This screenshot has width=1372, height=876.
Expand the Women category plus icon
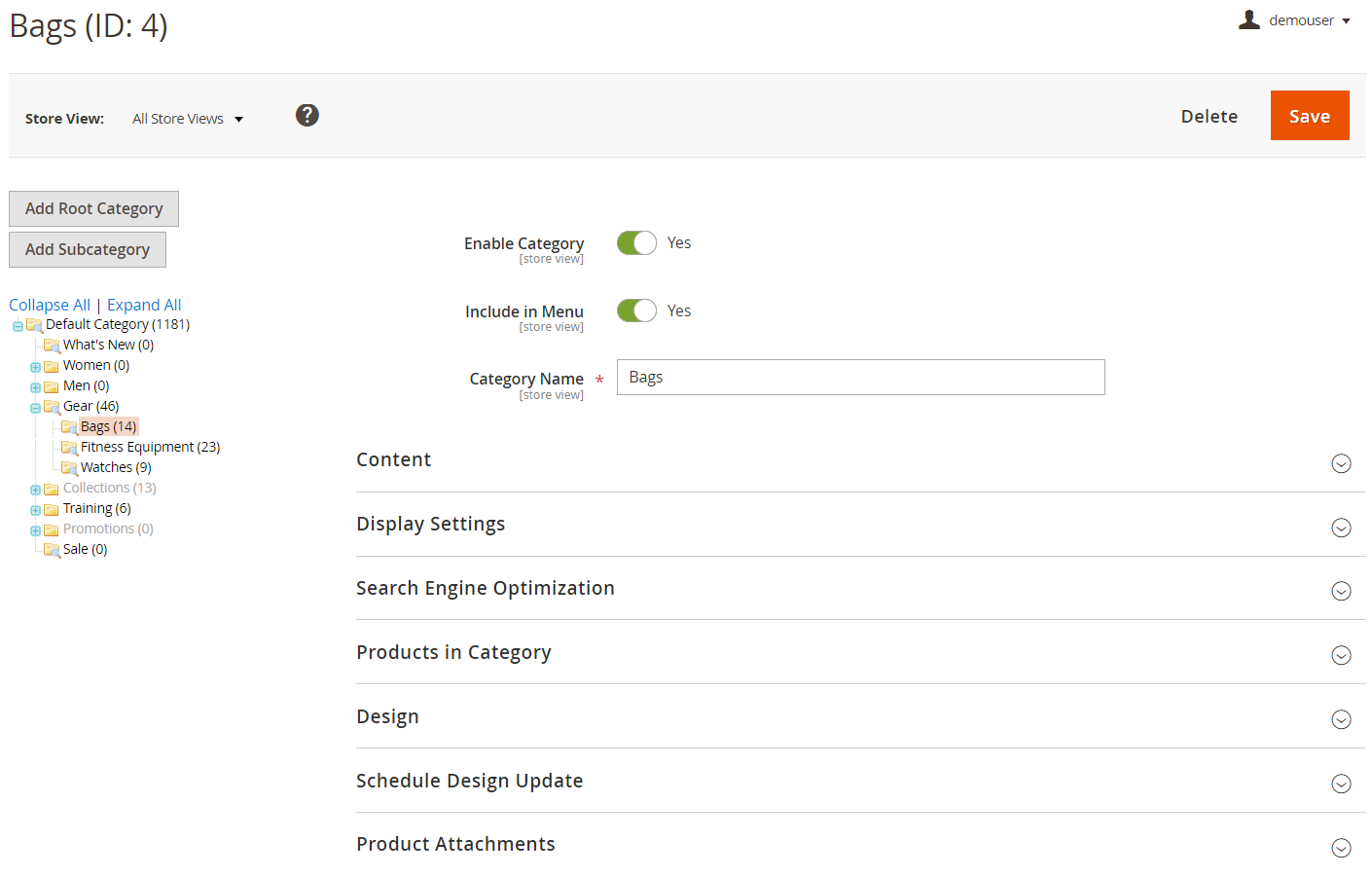point(35,367)
